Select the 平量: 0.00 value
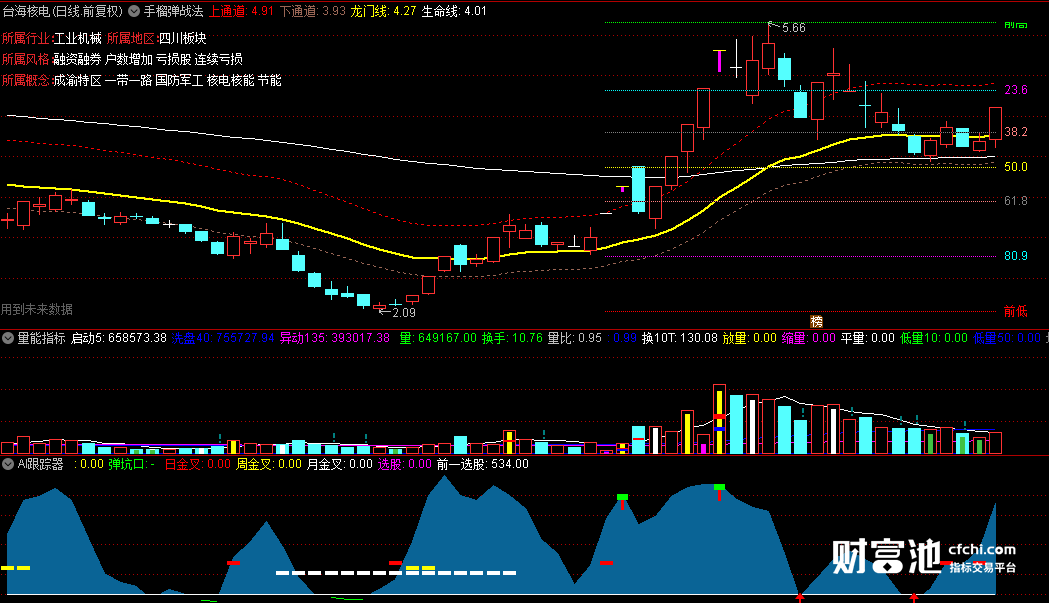The height and width of the screenshot is (603, 1049). (x=868, y=338)
